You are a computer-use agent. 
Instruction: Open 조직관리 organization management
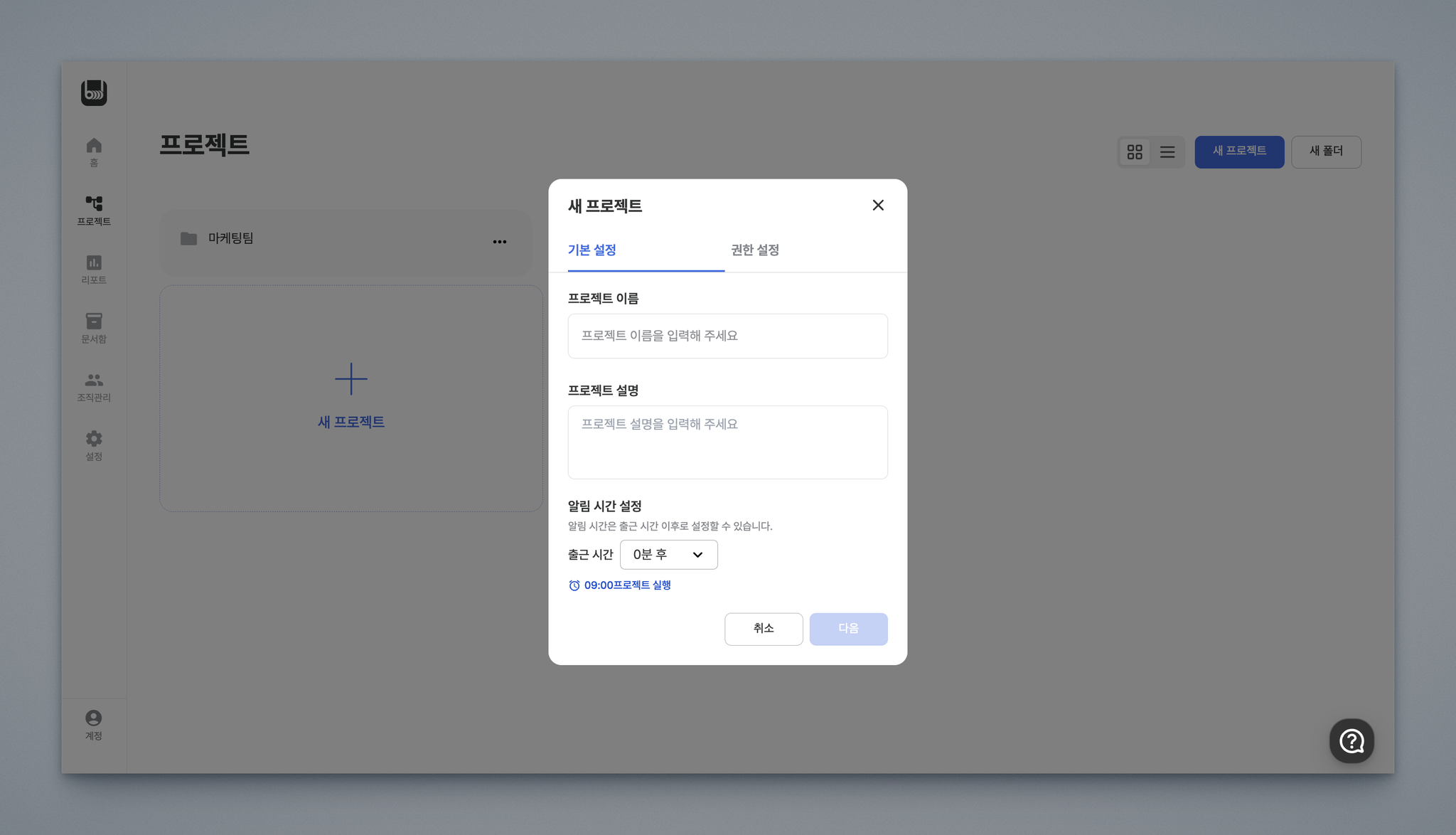[94, 386]
